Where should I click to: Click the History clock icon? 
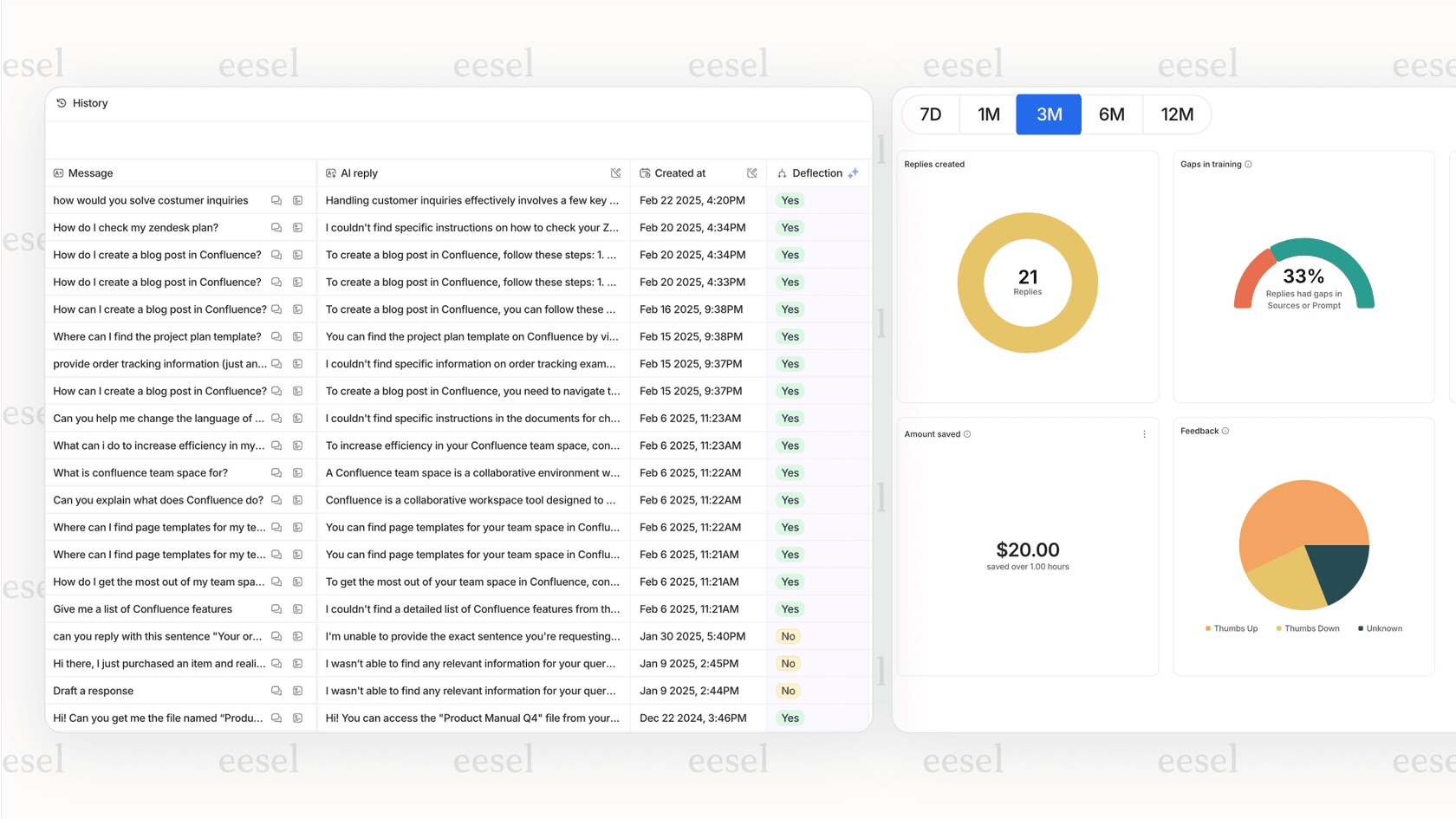(x=62, y=103)
